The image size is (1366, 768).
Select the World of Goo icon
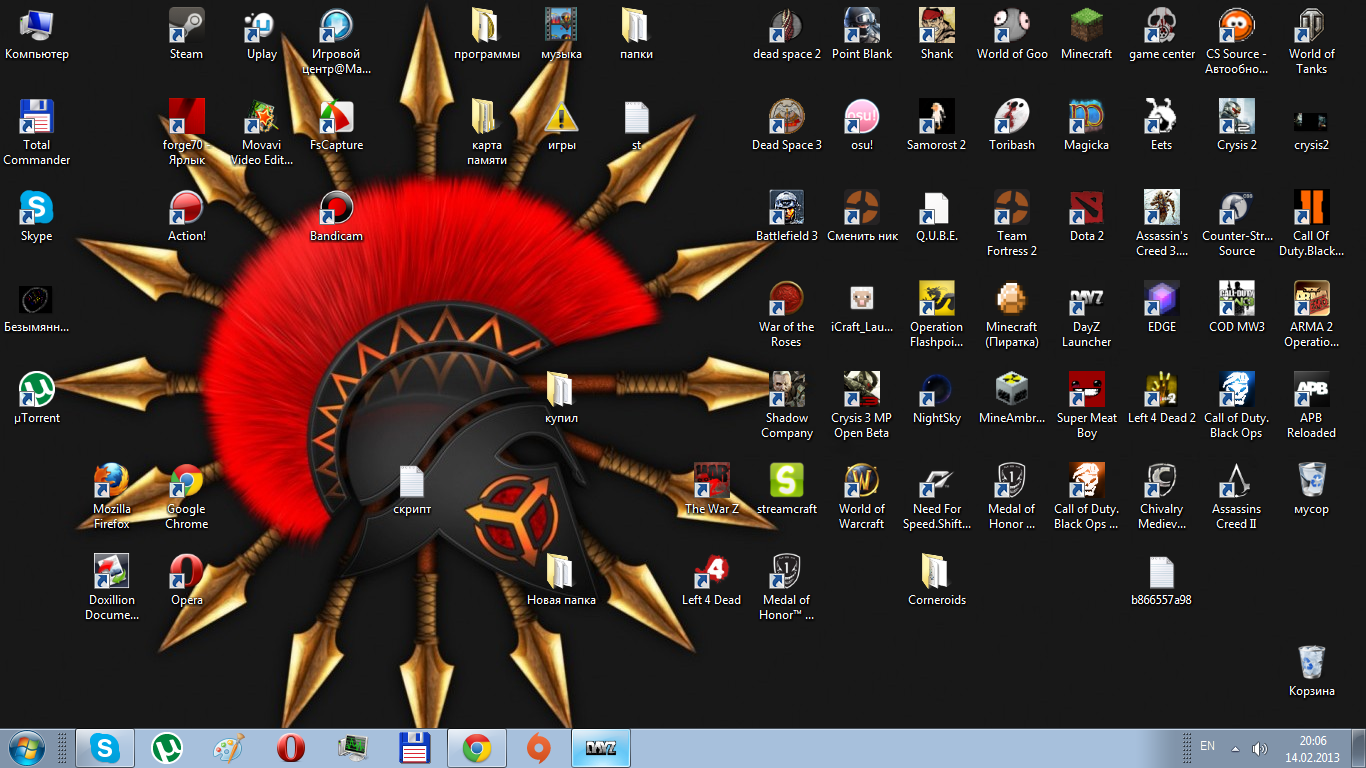[1012, 35]
